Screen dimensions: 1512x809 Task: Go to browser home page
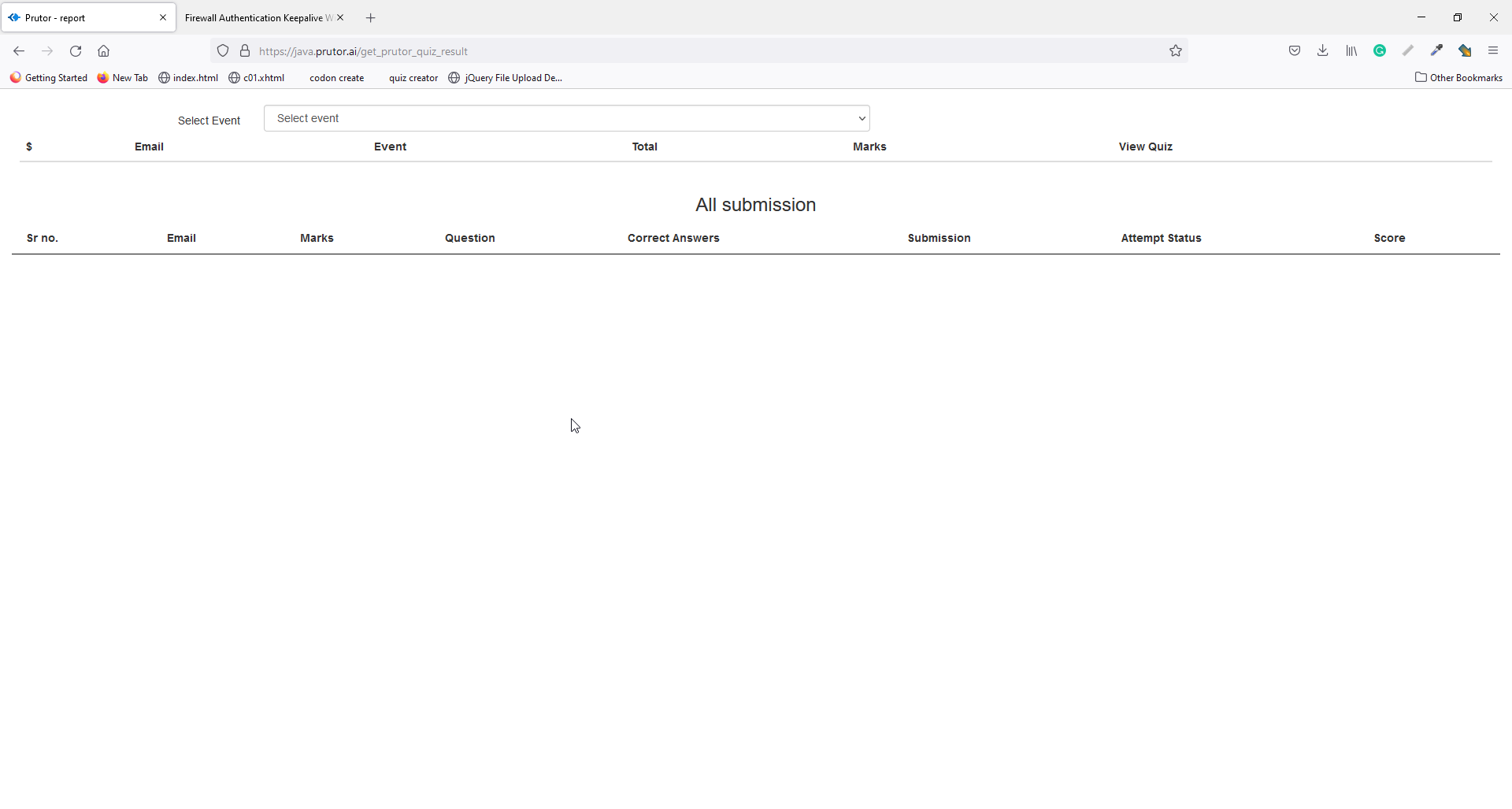(104, 51)
